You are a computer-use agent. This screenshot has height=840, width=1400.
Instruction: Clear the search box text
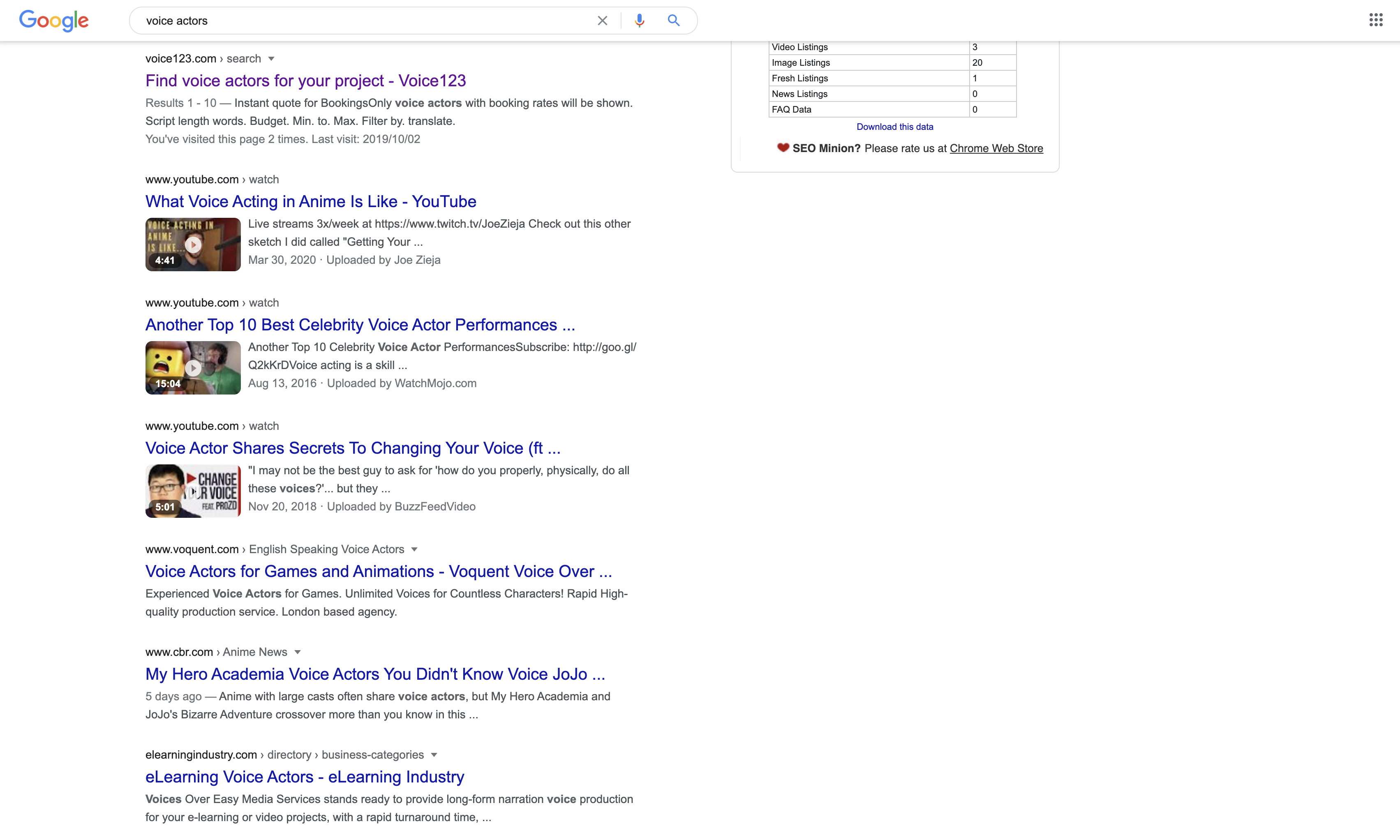tap(602, 21)
